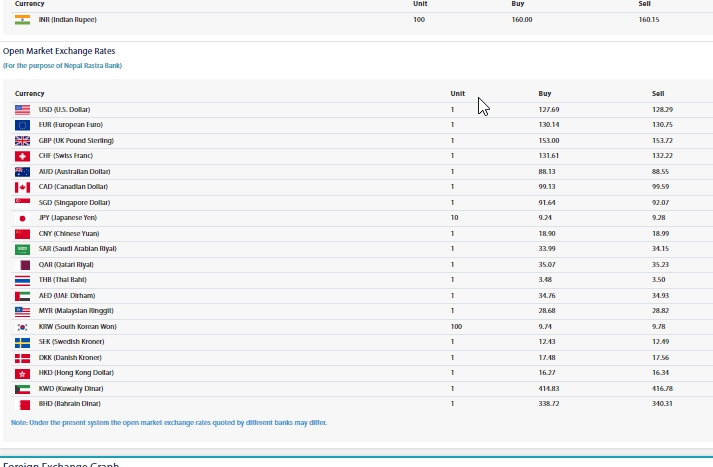
Task: Click the Hong Kong Dollar flag icon
Action: (x=22, y=372)
